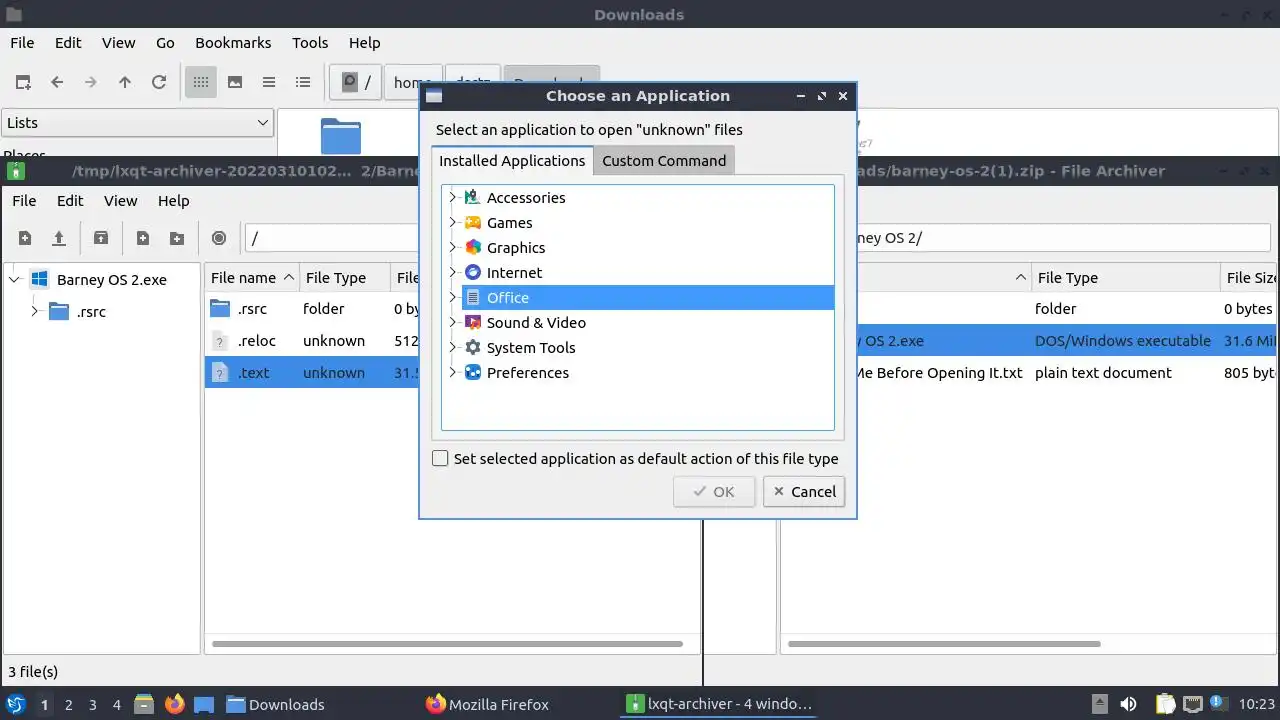Open the Bookmarks menu in Downloads window
Viewport: 1280px width, 720px height.
coord(233,43)
